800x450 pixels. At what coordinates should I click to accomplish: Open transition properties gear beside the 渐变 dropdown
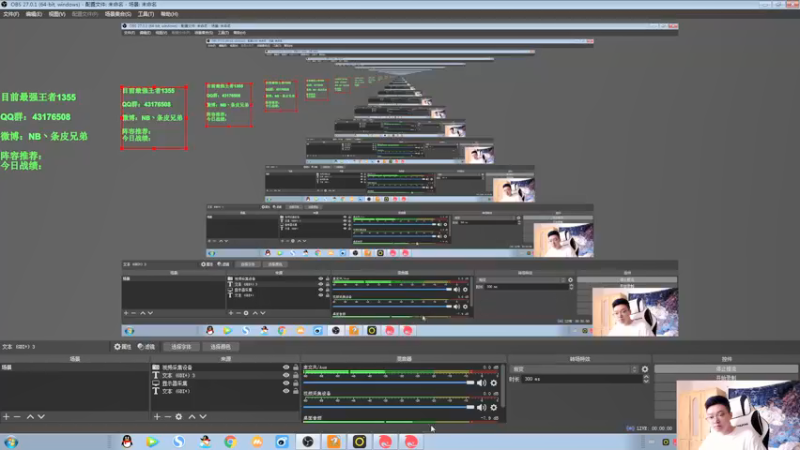coord(645,369)
